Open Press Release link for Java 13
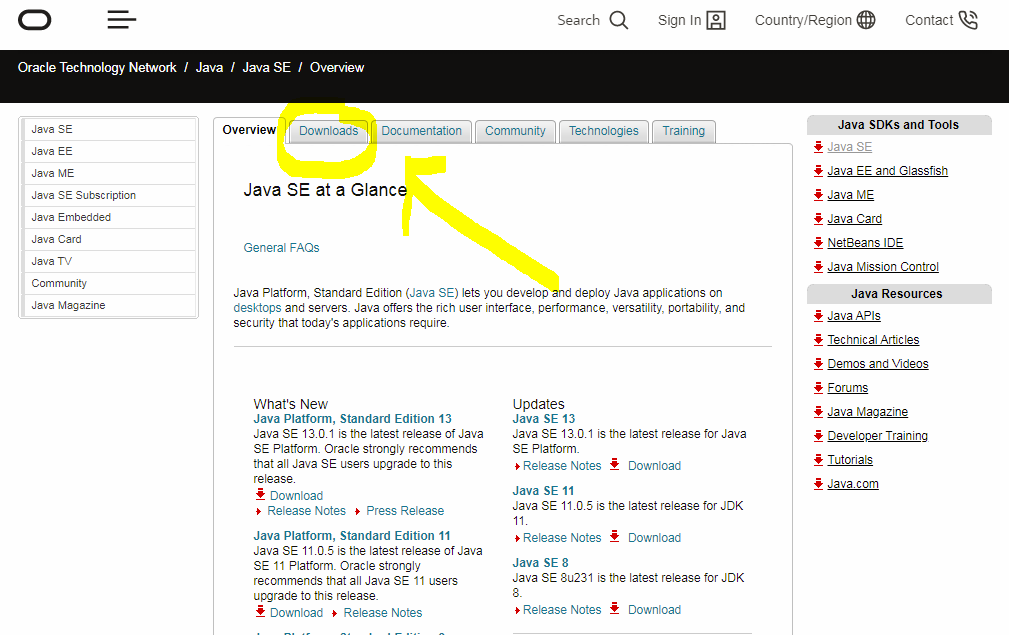Image resolution: width=1009 pixels, height=635 pixels. click(x=405, y=511)
